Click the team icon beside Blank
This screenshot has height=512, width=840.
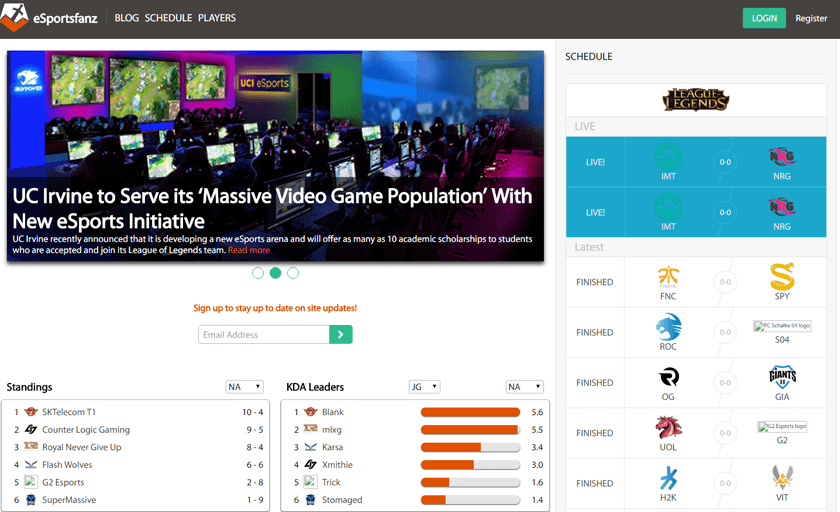[x=311, y=412]
